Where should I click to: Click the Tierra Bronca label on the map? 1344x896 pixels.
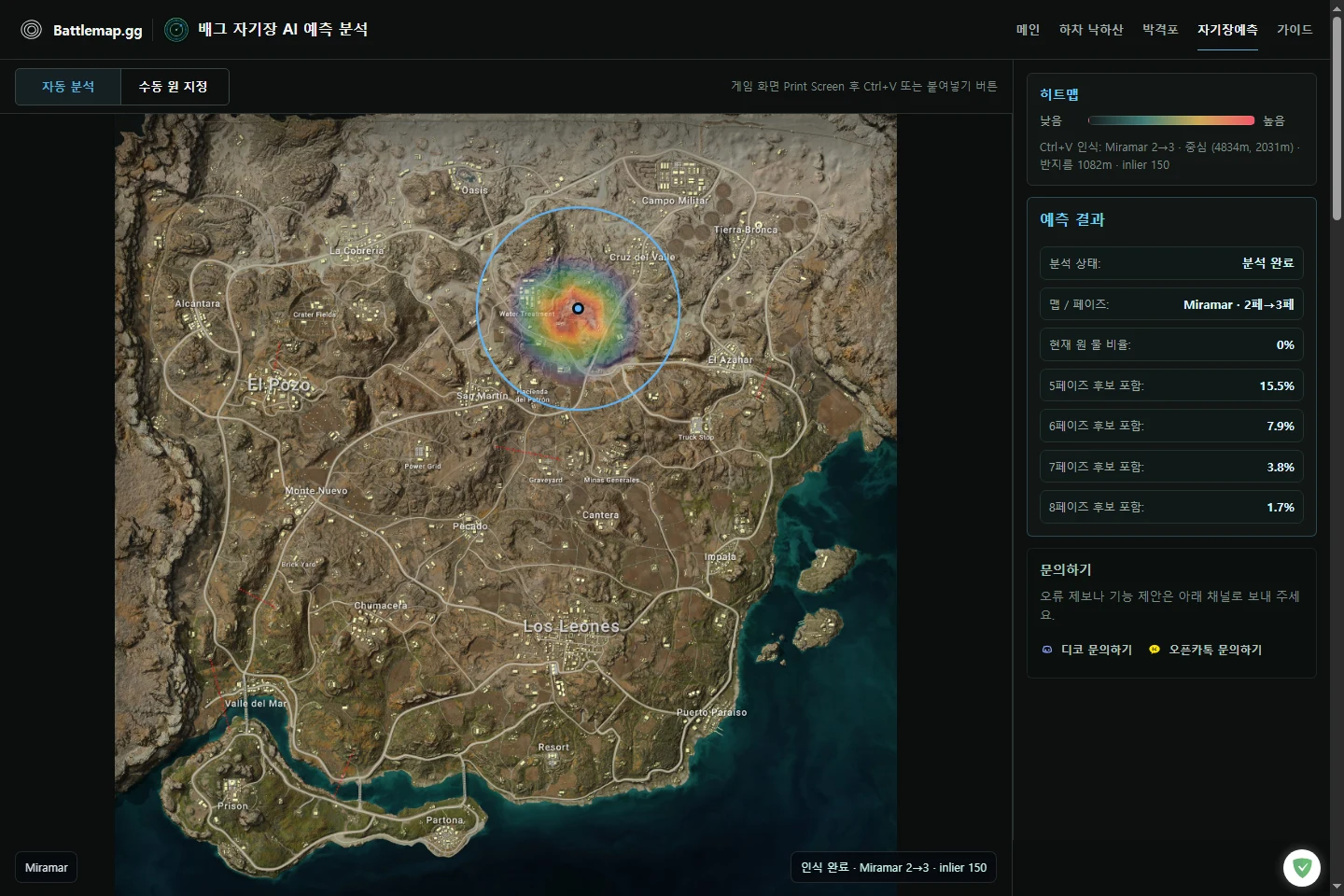pos(746,230)
